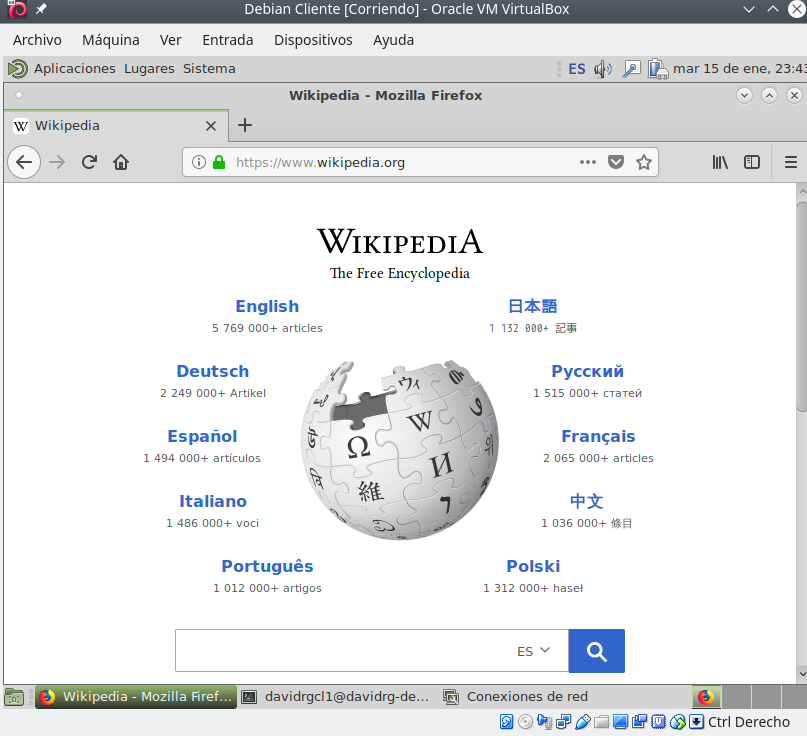
Task: Save page to Pocket icon
Action: point(616,162)
